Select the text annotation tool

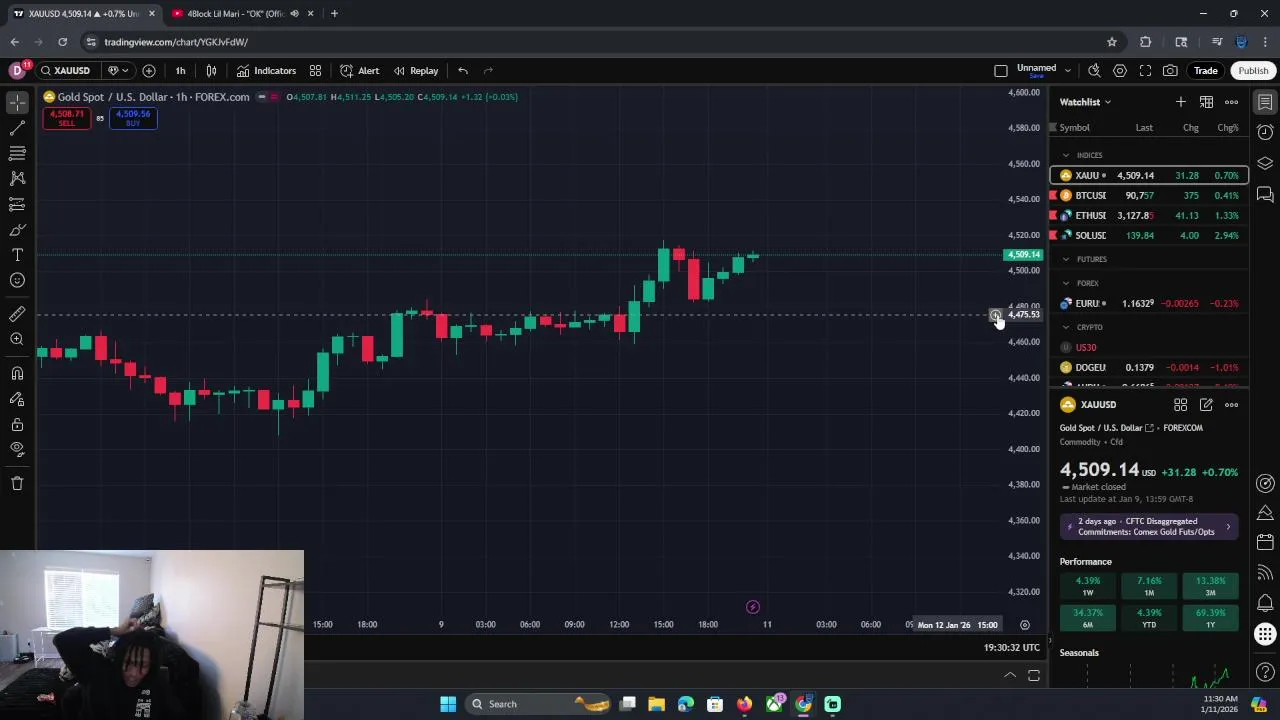pos(17,255)
